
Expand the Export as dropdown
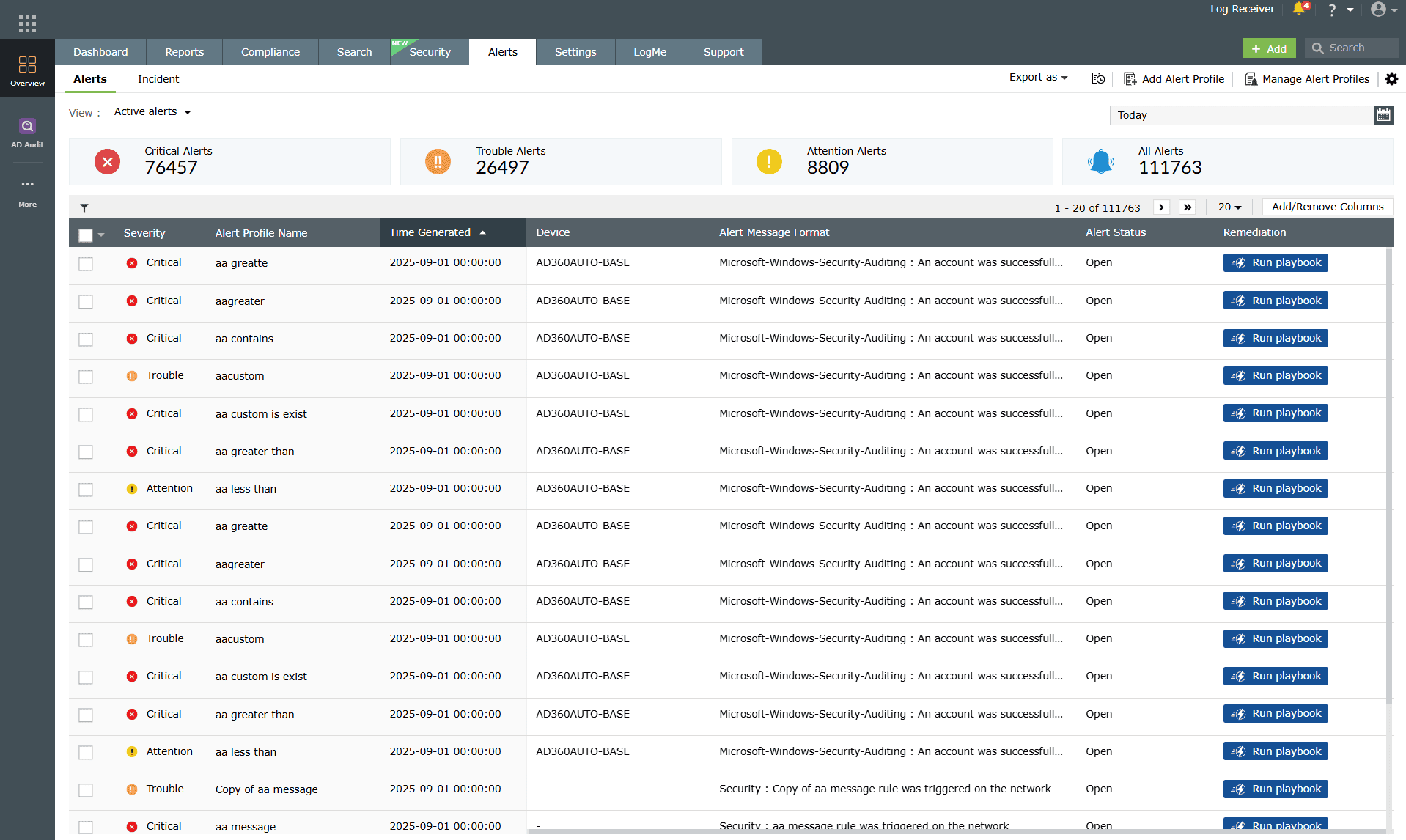tap(1037, 77)
